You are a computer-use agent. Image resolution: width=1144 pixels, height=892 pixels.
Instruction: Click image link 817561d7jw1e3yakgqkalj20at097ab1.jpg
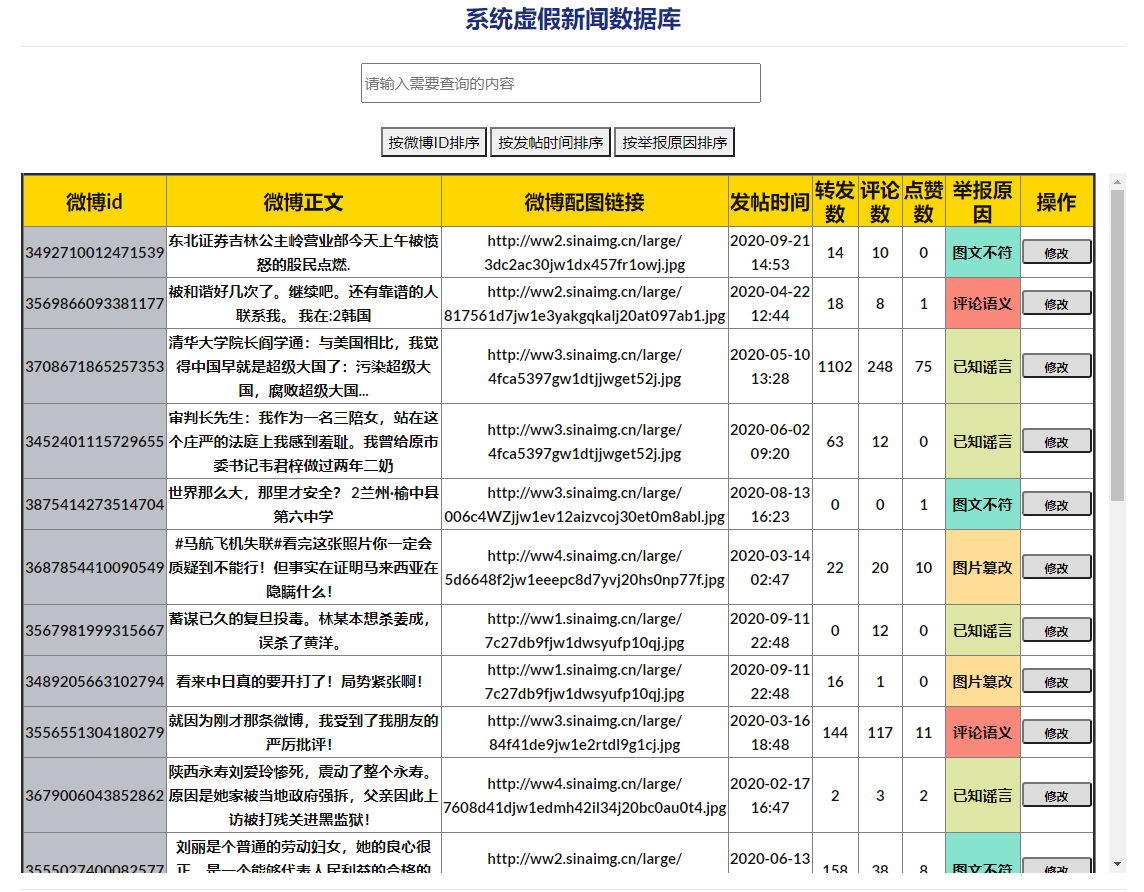584,303
